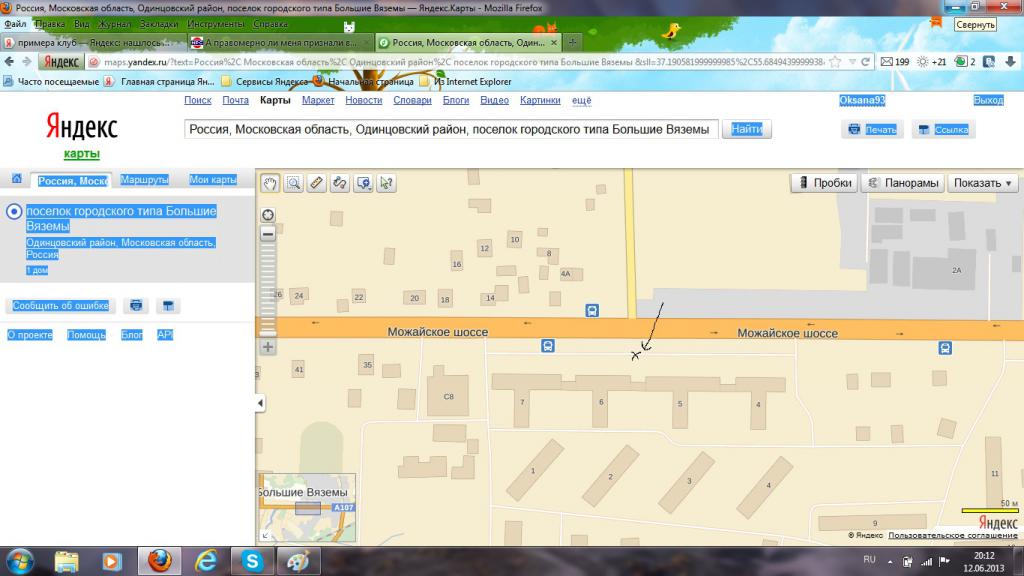Open the Закладки menu

click(x=159, y=24)
